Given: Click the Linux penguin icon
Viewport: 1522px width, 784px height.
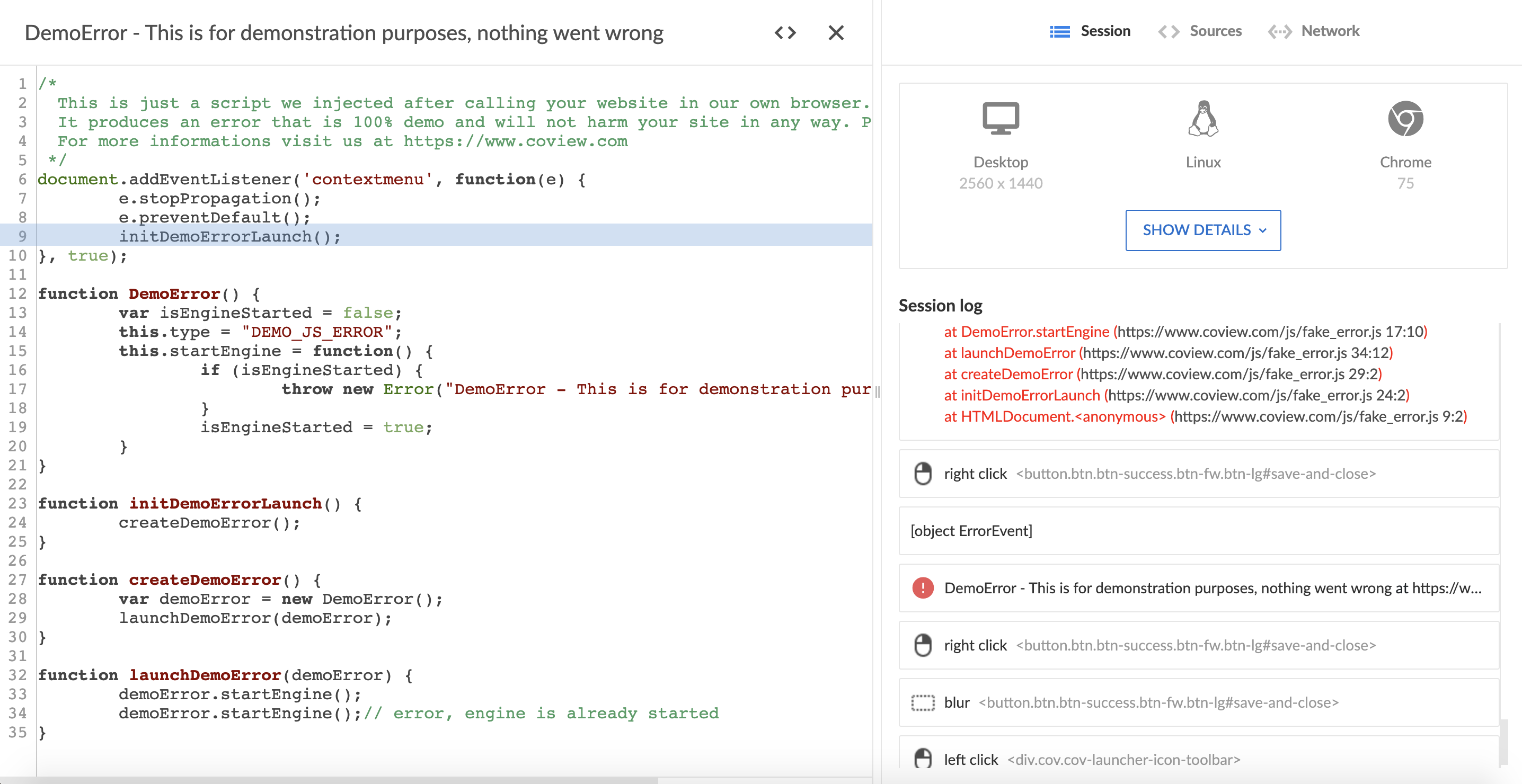Looking at the screenshot, I should (1203, 119).
